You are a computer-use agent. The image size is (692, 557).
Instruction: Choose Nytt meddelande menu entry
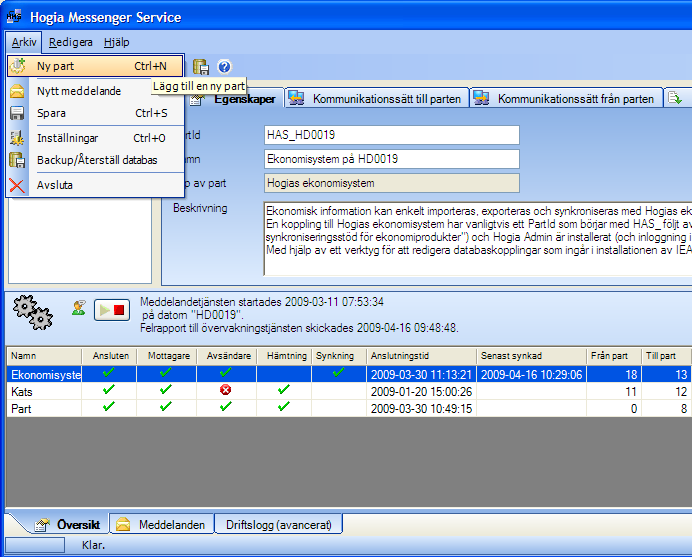(95, 91)
